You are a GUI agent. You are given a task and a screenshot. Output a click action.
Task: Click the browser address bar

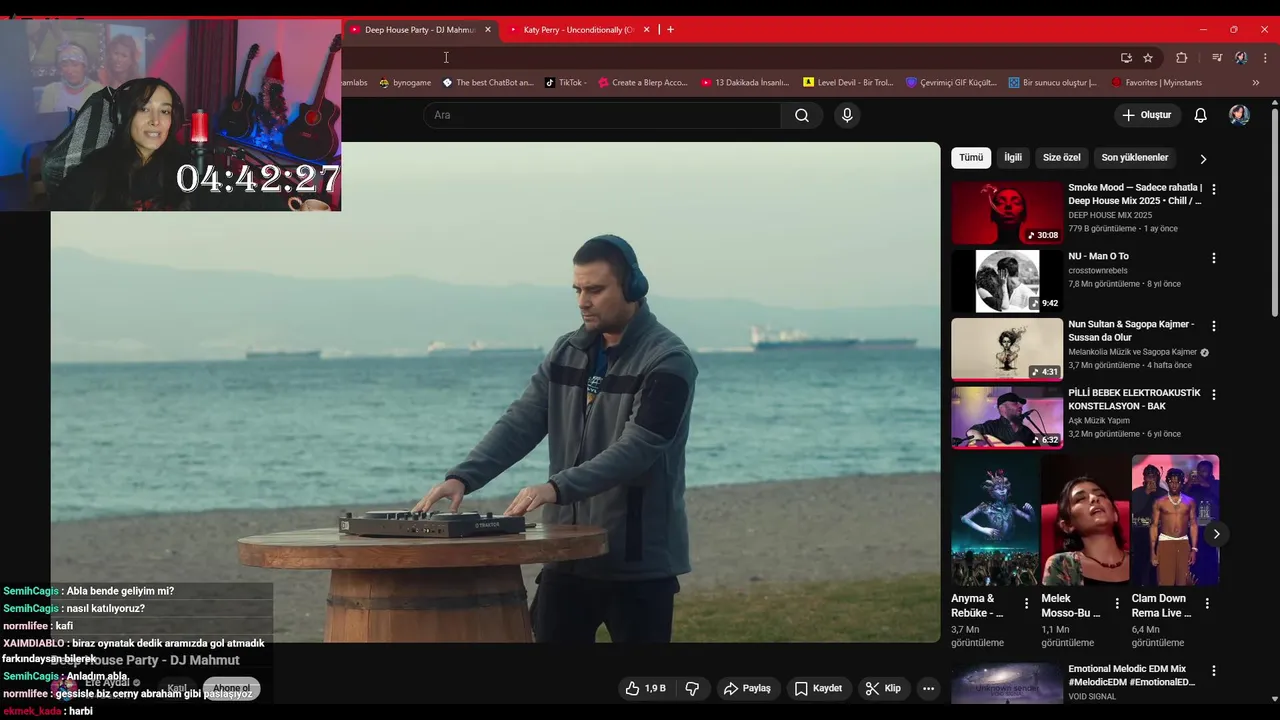click(x=730, y=58)
